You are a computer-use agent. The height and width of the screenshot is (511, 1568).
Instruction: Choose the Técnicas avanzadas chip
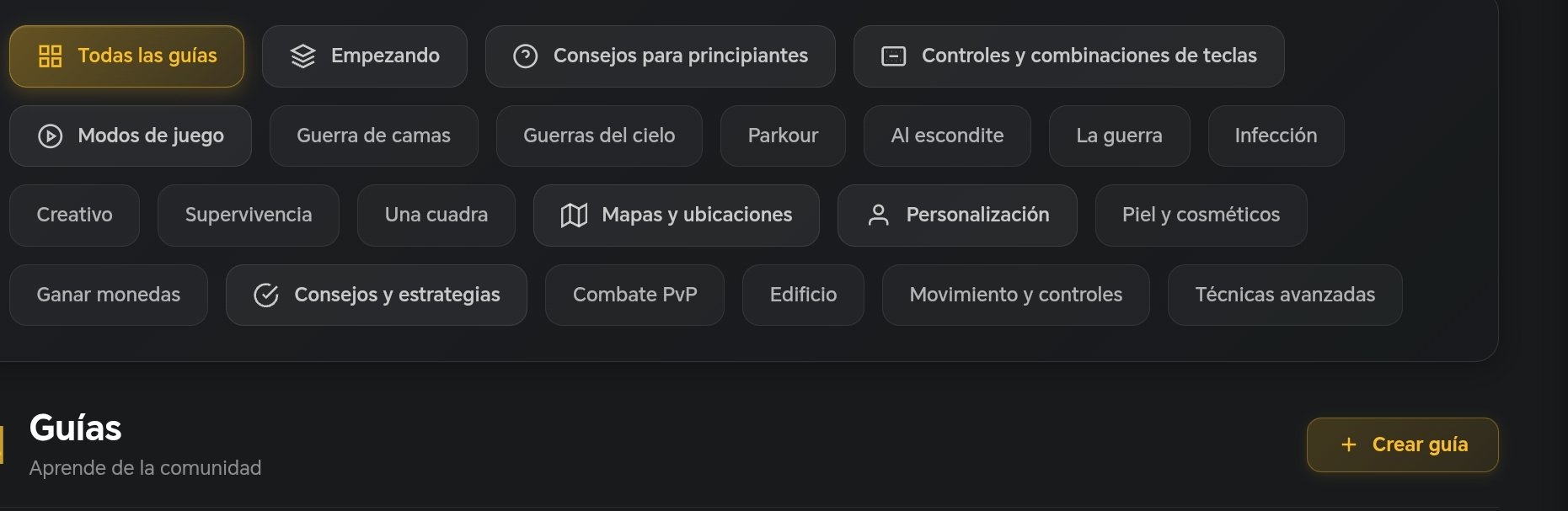(x=1285, y=295)
